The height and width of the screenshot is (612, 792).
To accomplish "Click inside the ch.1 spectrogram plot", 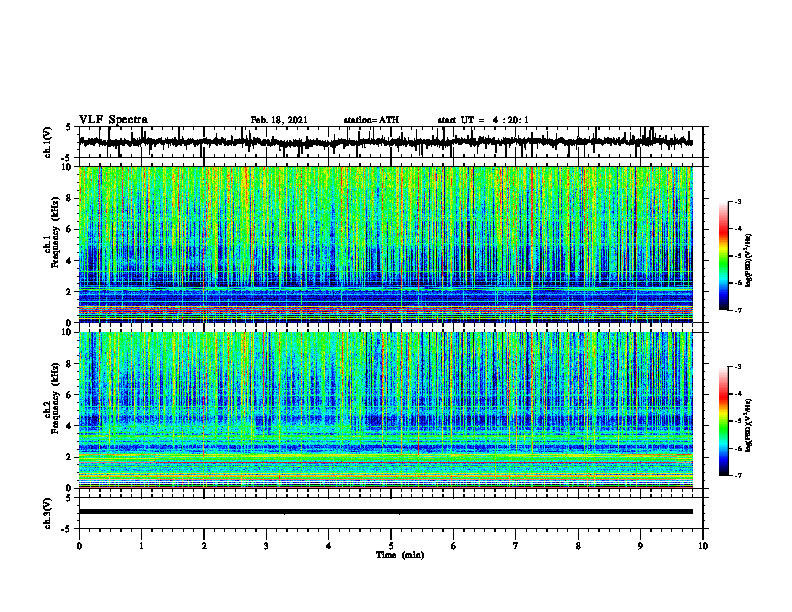I will tap(385, 244).
